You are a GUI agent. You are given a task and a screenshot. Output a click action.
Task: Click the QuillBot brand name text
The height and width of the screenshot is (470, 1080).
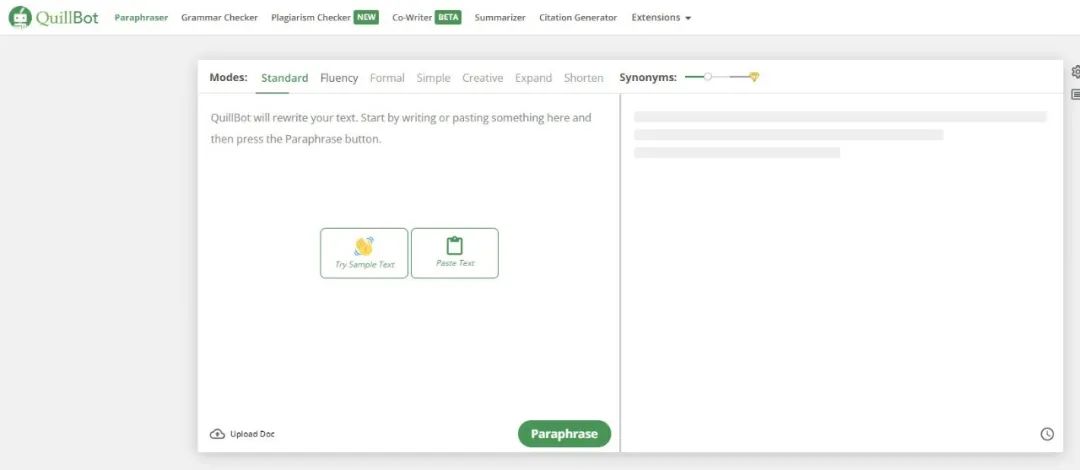[x=67, y=17]
